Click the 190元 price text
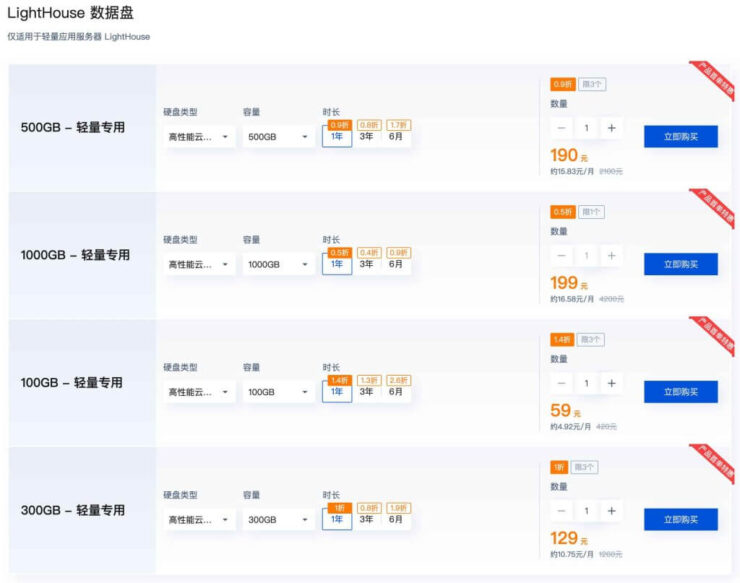This screenshot has height=583, width=740. [569, 155]
